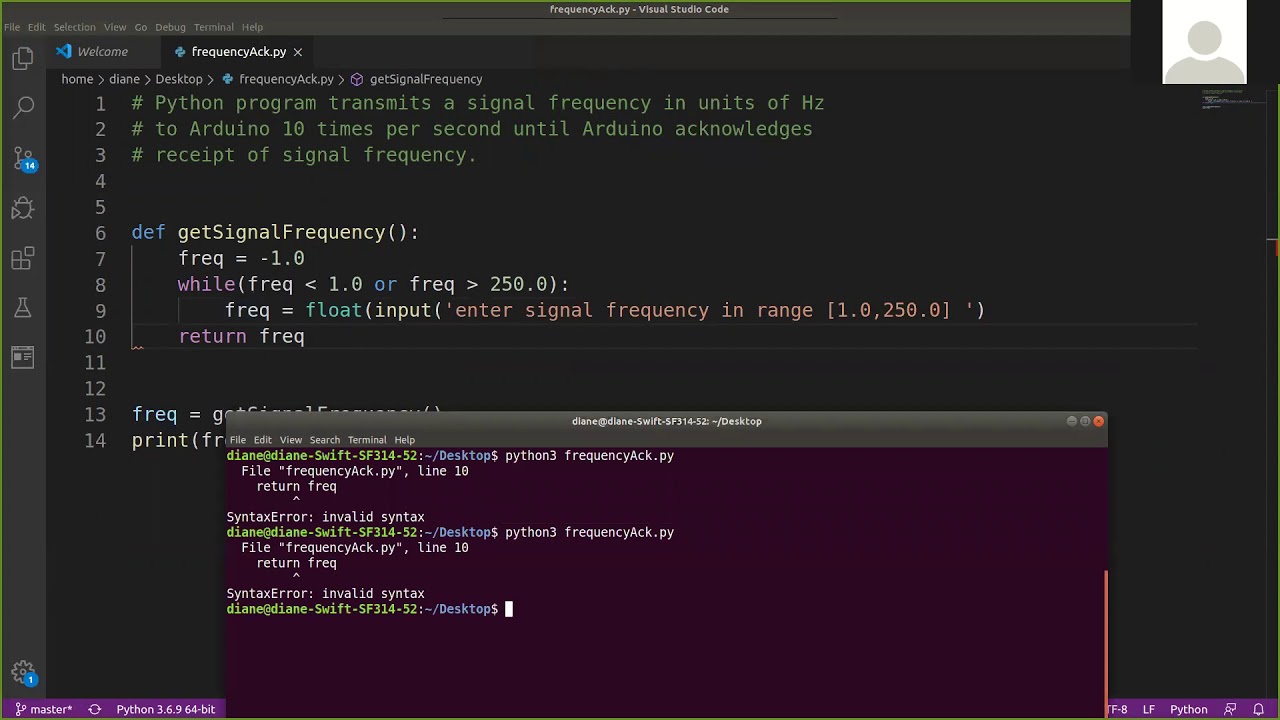Click the VS Code logo on Welcome tab
Viewport: 1280px width, 720px height.
[64, 51]
